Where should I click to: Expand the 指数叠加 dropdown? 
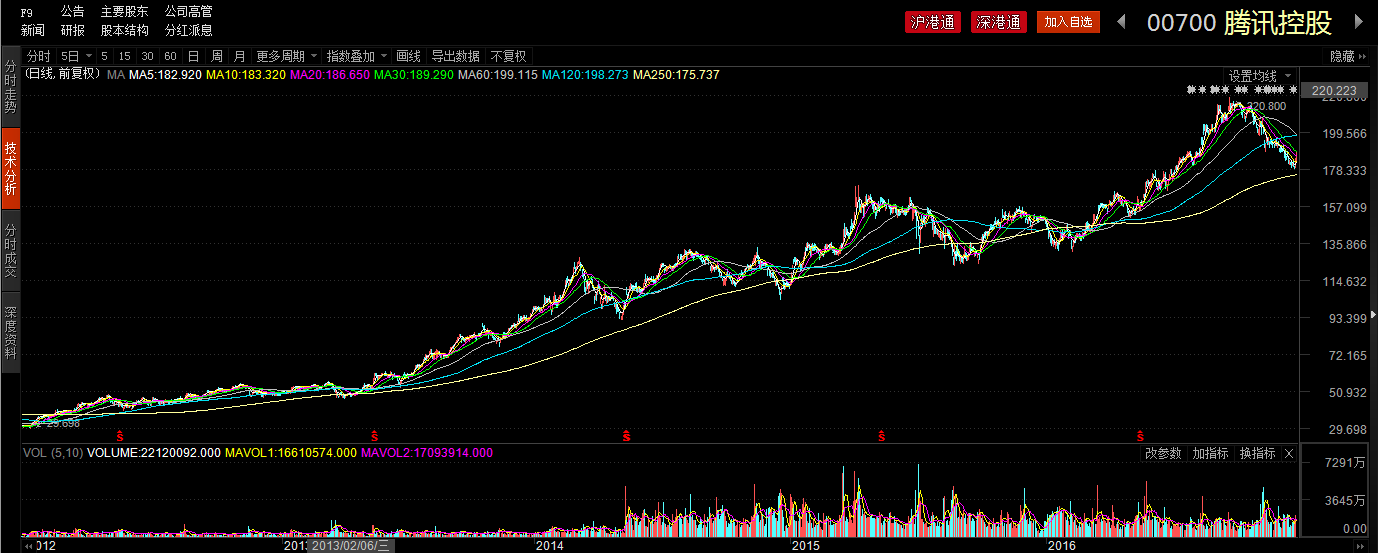click(357, 56)
